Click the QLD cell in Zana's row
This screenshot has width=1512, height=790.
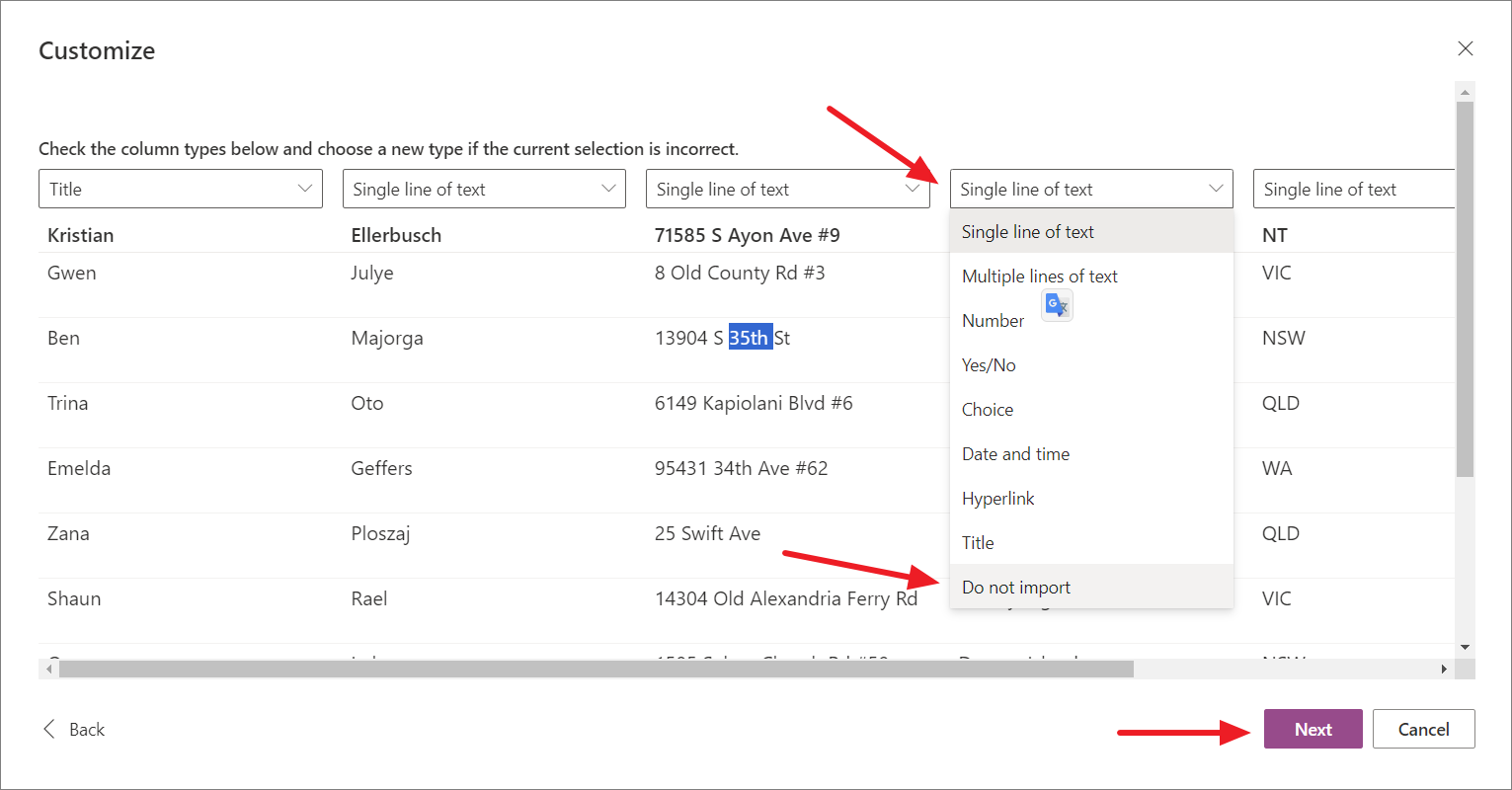1281,533
